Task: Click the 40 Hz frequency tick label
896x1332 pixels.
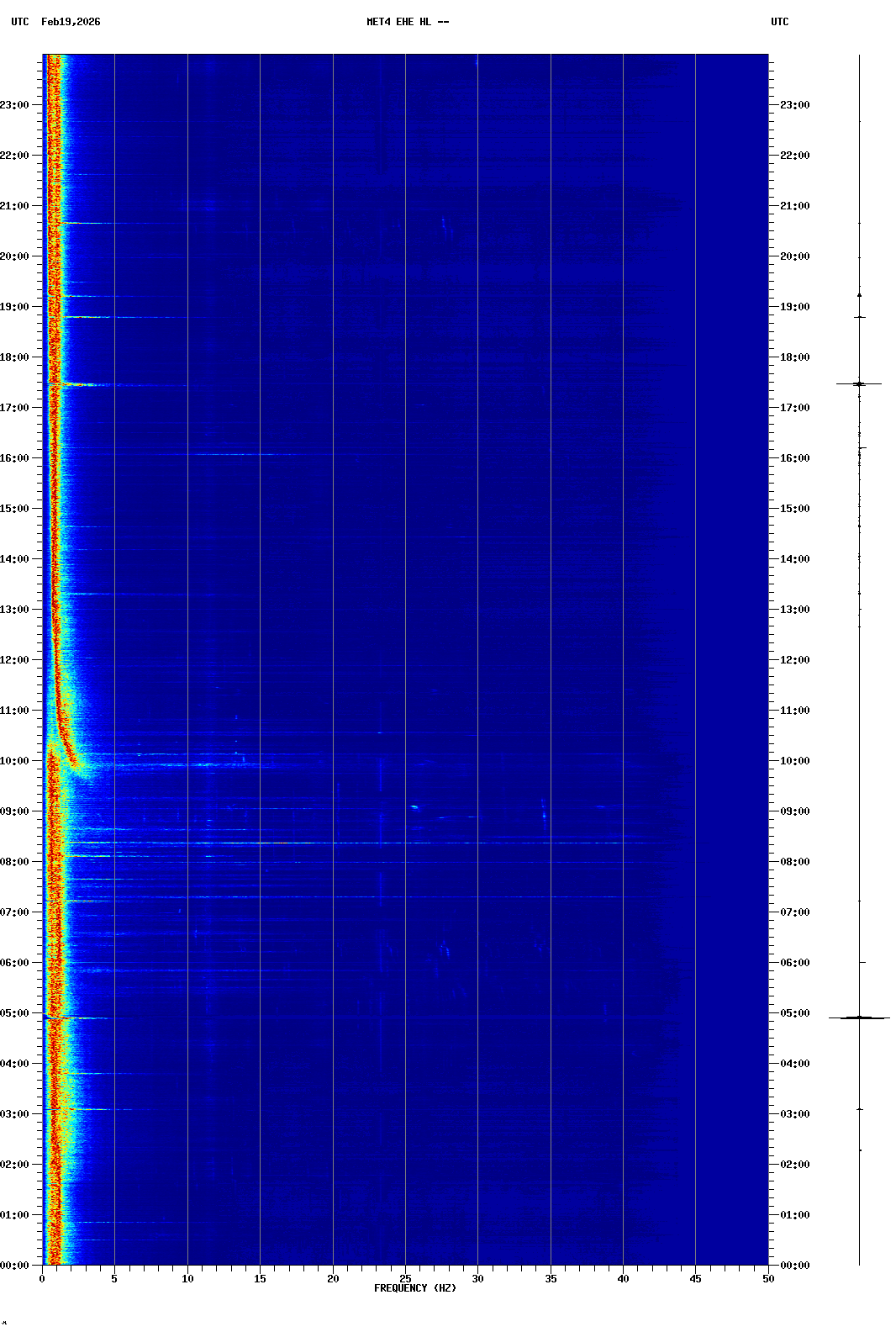Action: point(623,1278)
